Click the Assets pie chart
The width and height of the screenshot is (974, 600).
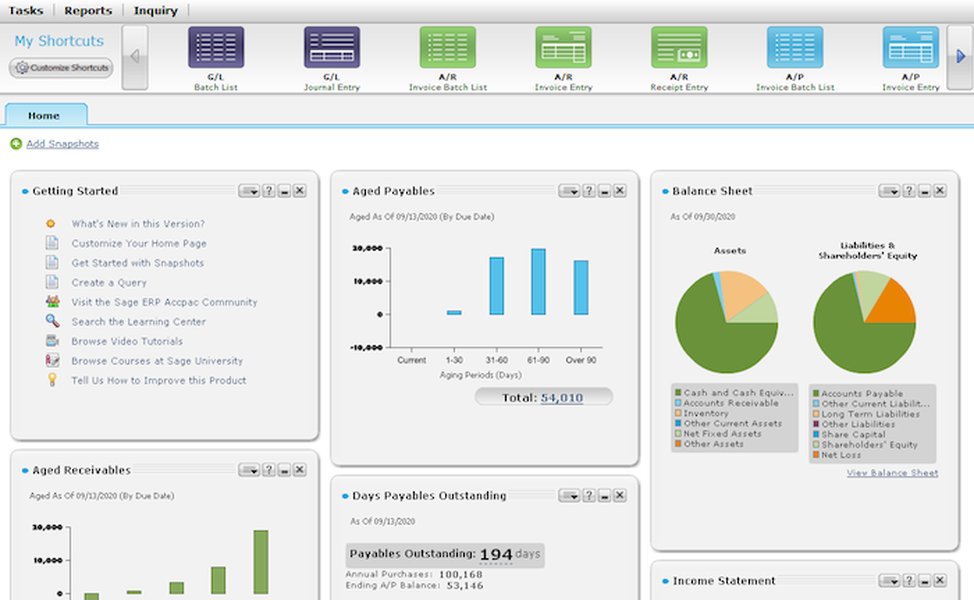click(x=726, y=322)
